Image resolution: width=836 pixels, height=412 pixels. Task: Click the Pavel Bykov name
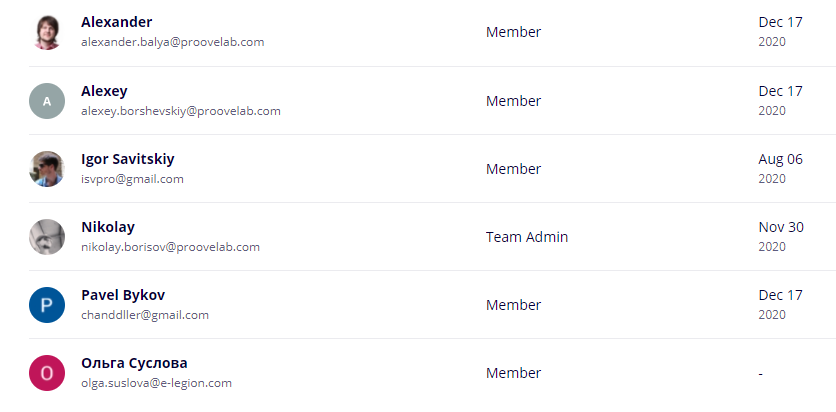coord(123,295)
